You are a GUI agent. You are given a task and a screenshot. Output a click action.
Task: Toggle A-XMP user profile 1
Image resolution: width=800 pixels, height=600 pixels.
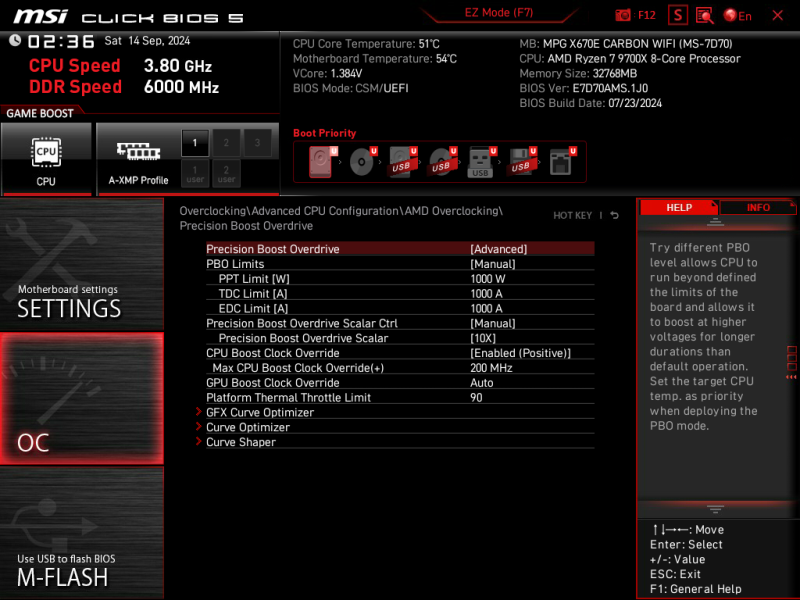pos(195,173)
